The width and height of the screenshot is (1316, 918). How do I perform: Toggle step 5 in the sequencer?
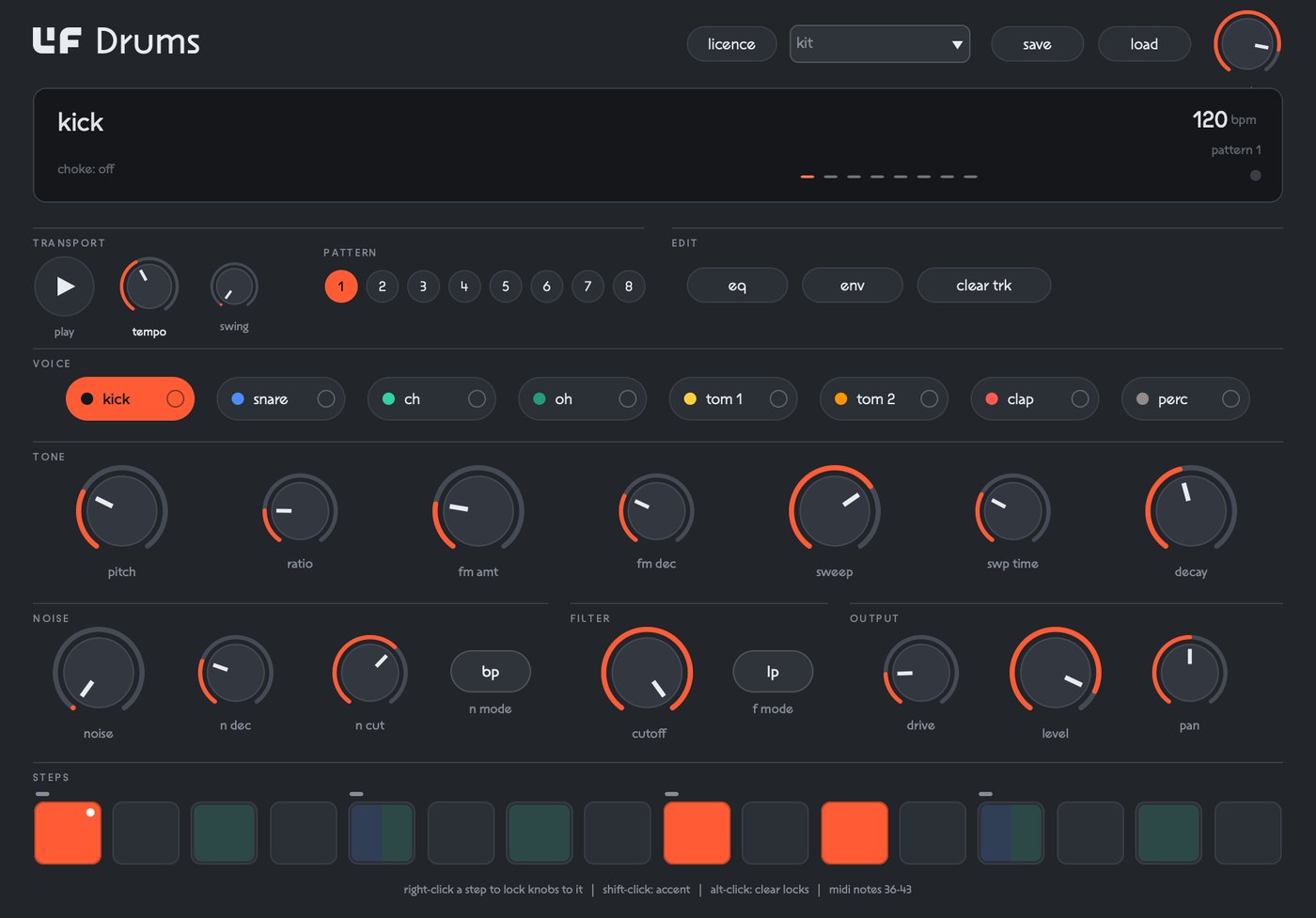[x=383, y=832]
